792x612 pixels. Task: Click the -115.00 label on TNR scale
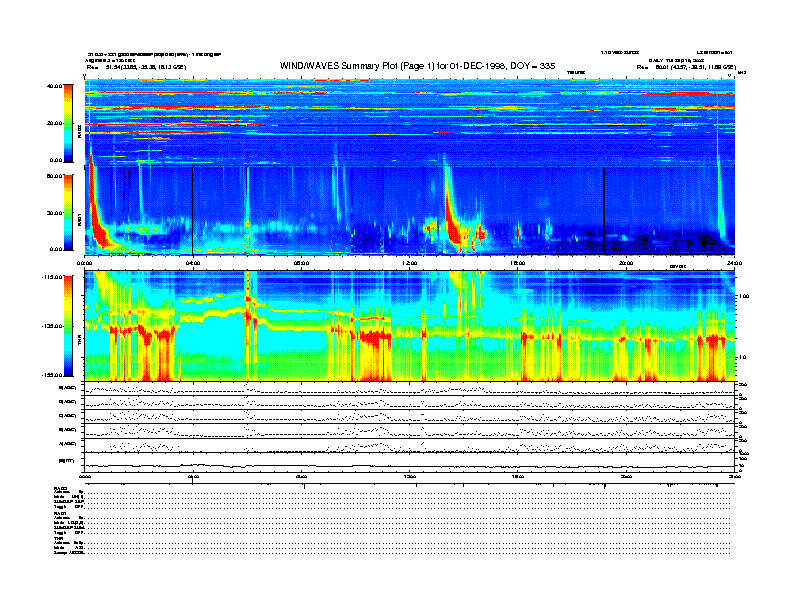click(53, 277)
